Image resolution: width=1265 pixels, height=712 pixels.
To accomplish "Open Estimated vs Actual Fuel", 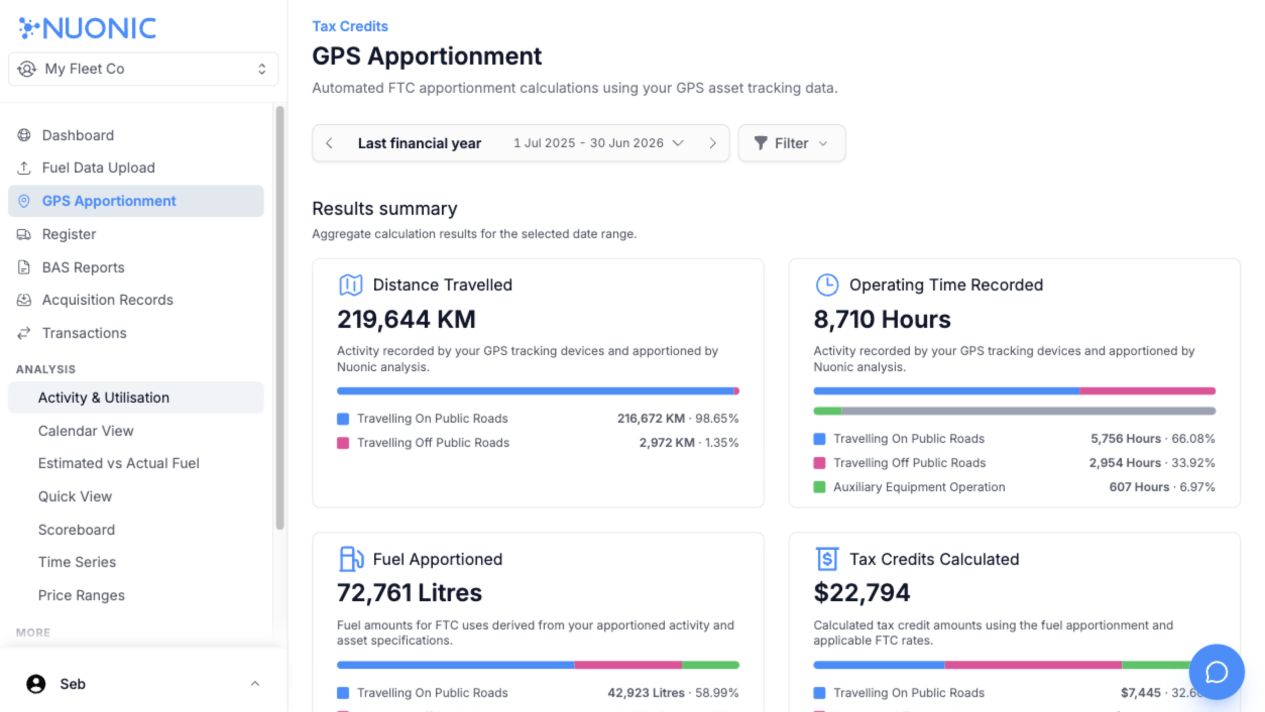I will pos(136,463).
